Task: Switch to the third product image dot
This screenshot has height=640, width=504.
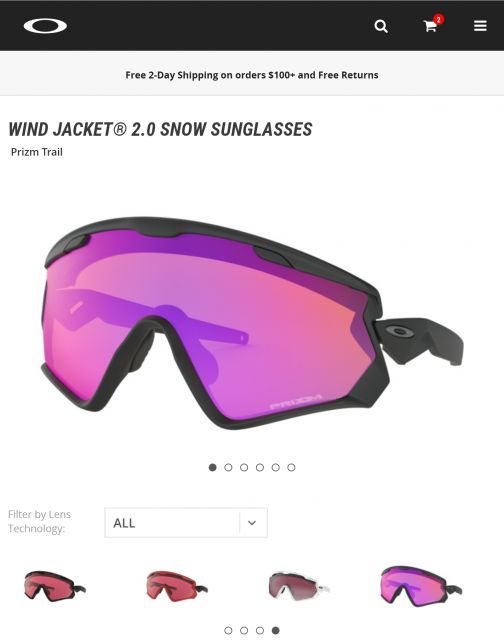Action: [244, 467]
